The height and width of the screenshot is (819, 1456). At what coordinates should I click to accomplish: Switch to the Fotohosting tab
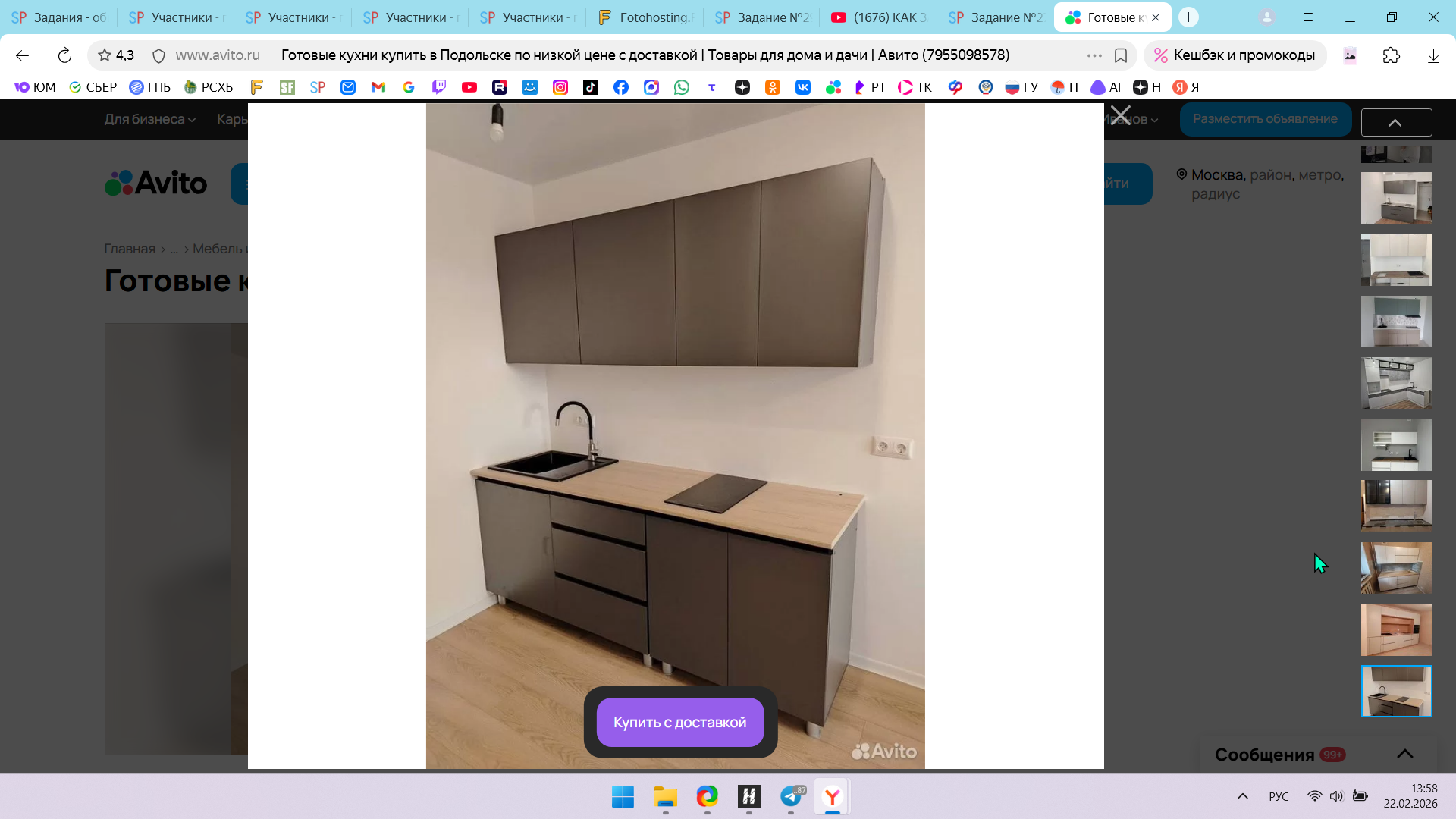[645, 17]
